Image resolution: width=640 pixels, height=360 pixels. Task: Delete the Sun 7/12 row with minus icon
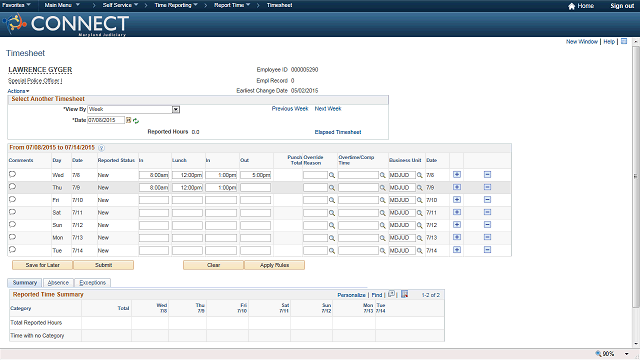pyautogui.click(x=487, y=224)
